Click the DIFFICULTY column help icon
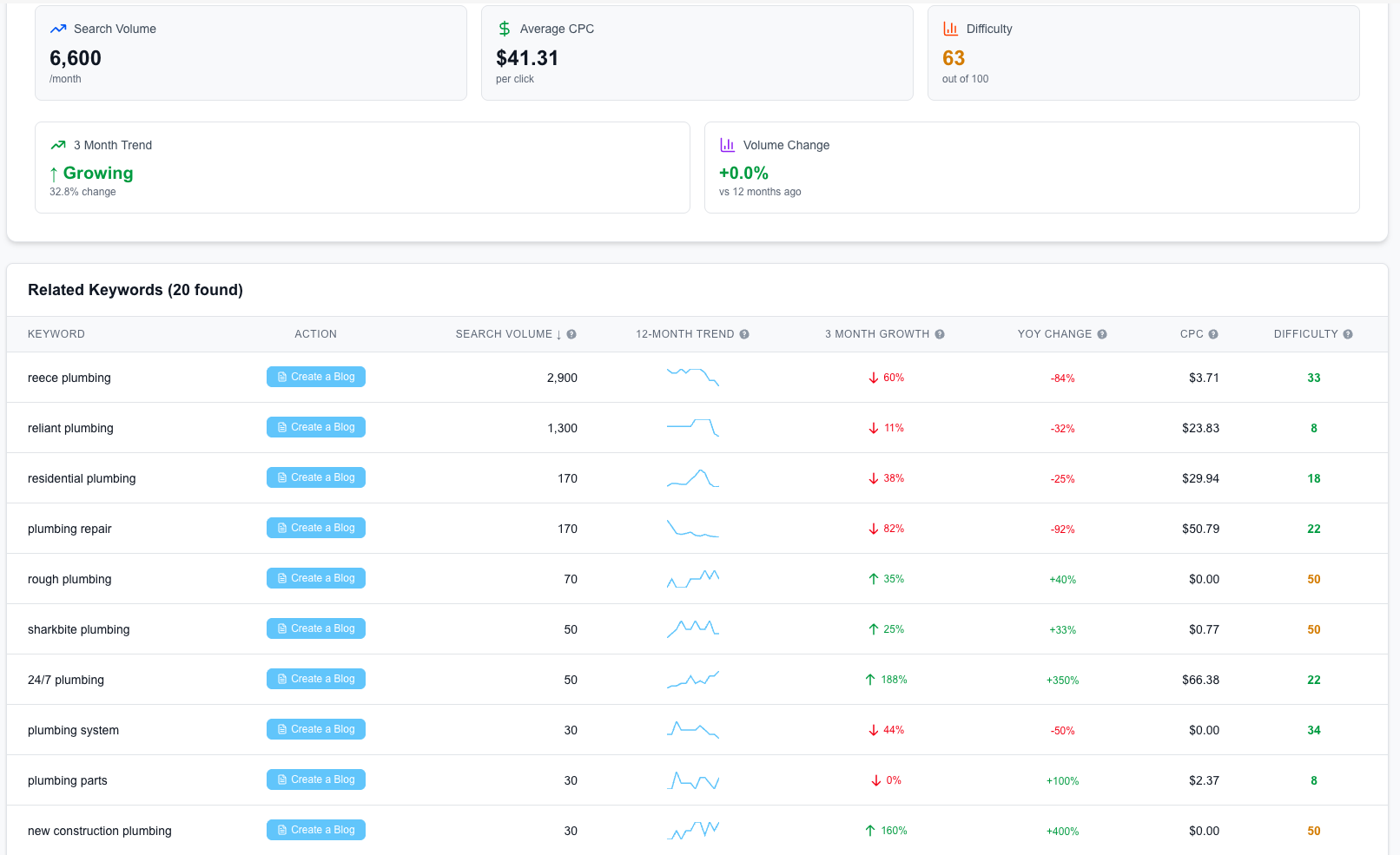This screenshot has width=1400, height=855. (x=1348, y=333)
